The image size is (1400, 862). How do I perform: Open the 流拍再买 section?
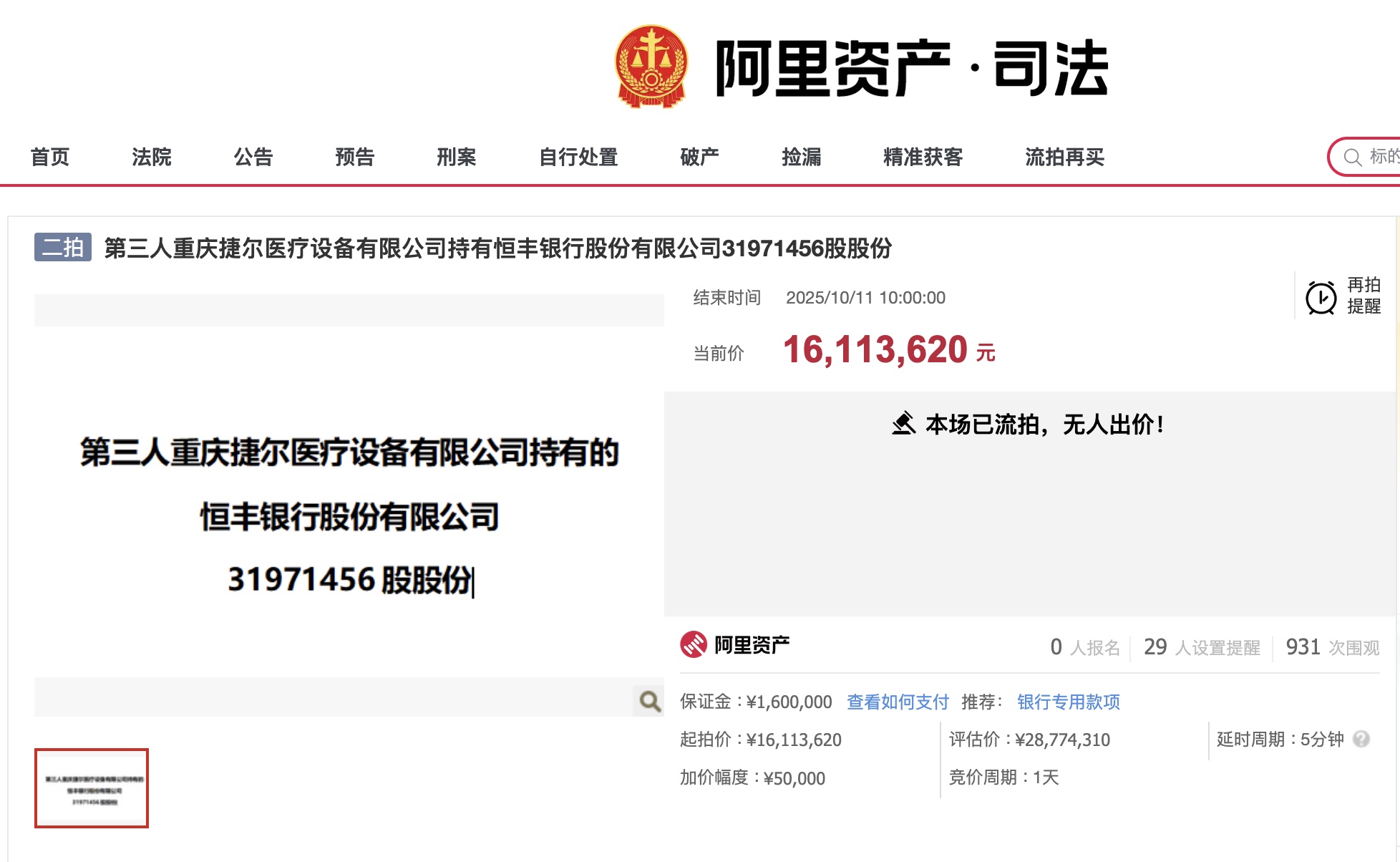pos(1064,157)
